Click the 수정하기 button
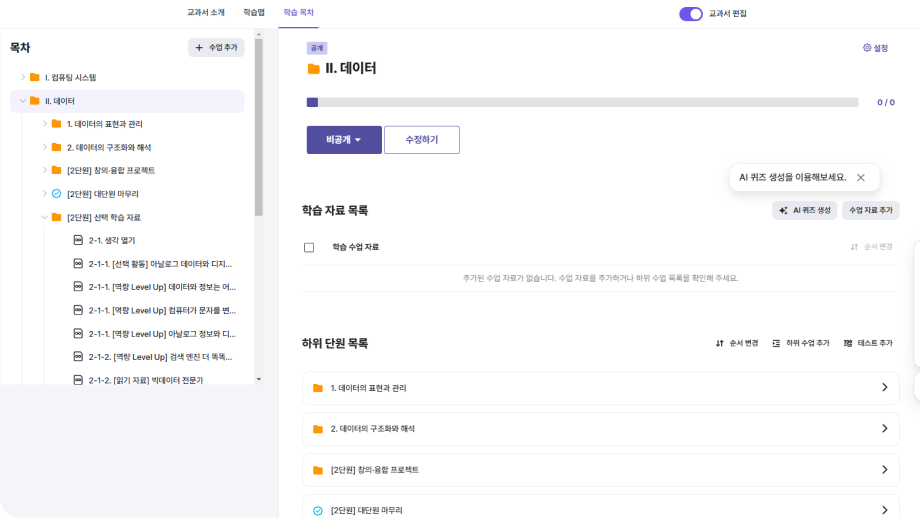The width and height of the screenshot is (920, 518). pos(421,140)
